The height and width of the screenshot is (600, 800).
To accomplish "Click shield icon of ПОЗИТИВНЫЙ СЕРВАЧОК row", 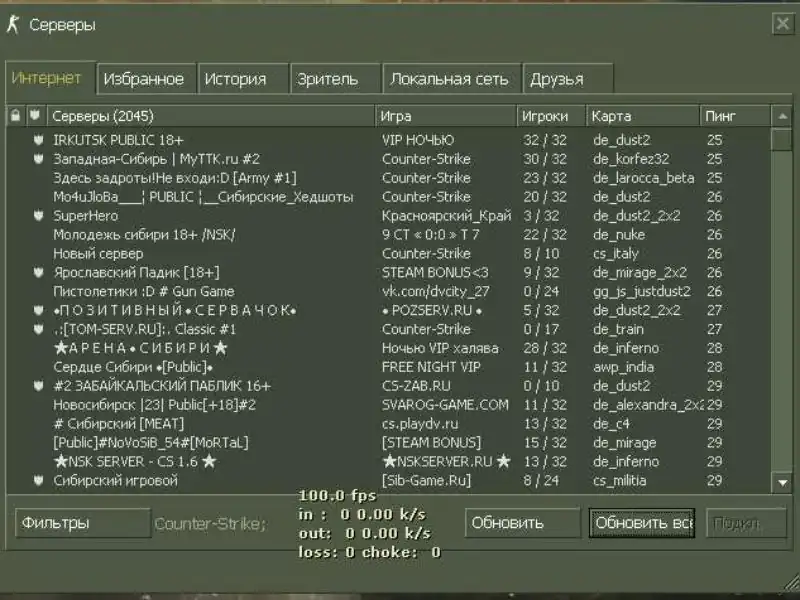I will [x=38, y=310].
